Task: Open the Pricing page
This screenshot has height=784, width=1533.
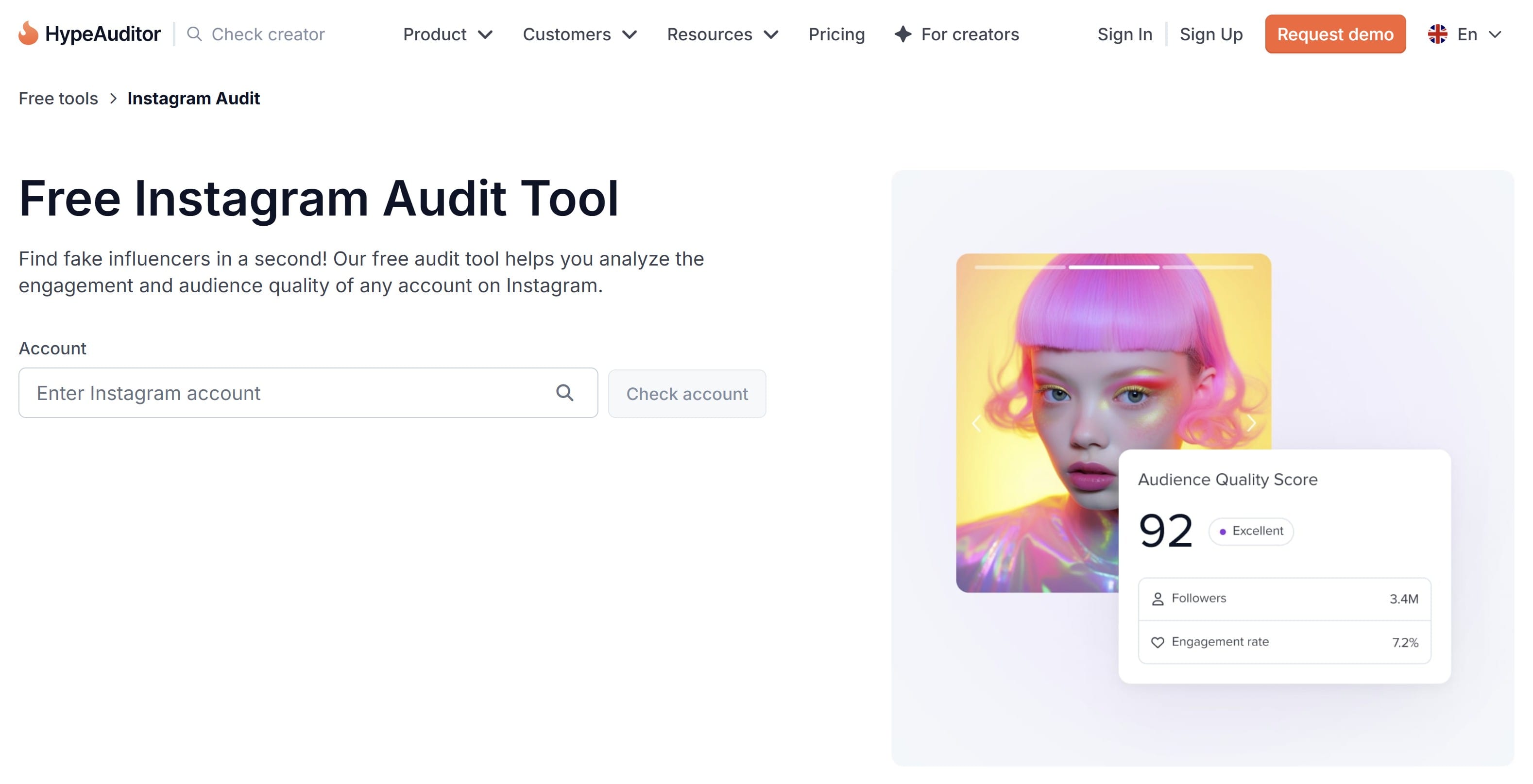Action: pyautogui.click(x=836, y=34)
